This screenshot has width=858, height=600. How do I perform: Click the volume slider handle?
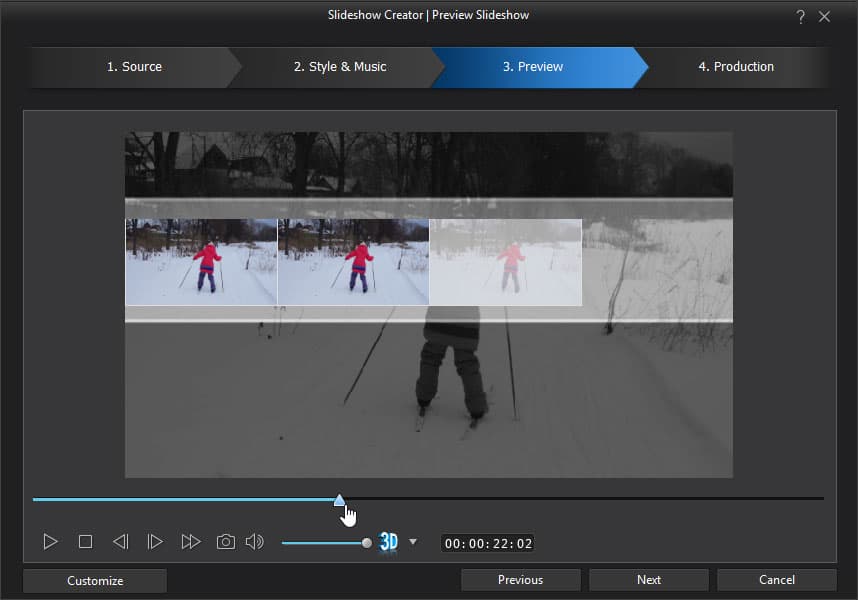(367, 543)
